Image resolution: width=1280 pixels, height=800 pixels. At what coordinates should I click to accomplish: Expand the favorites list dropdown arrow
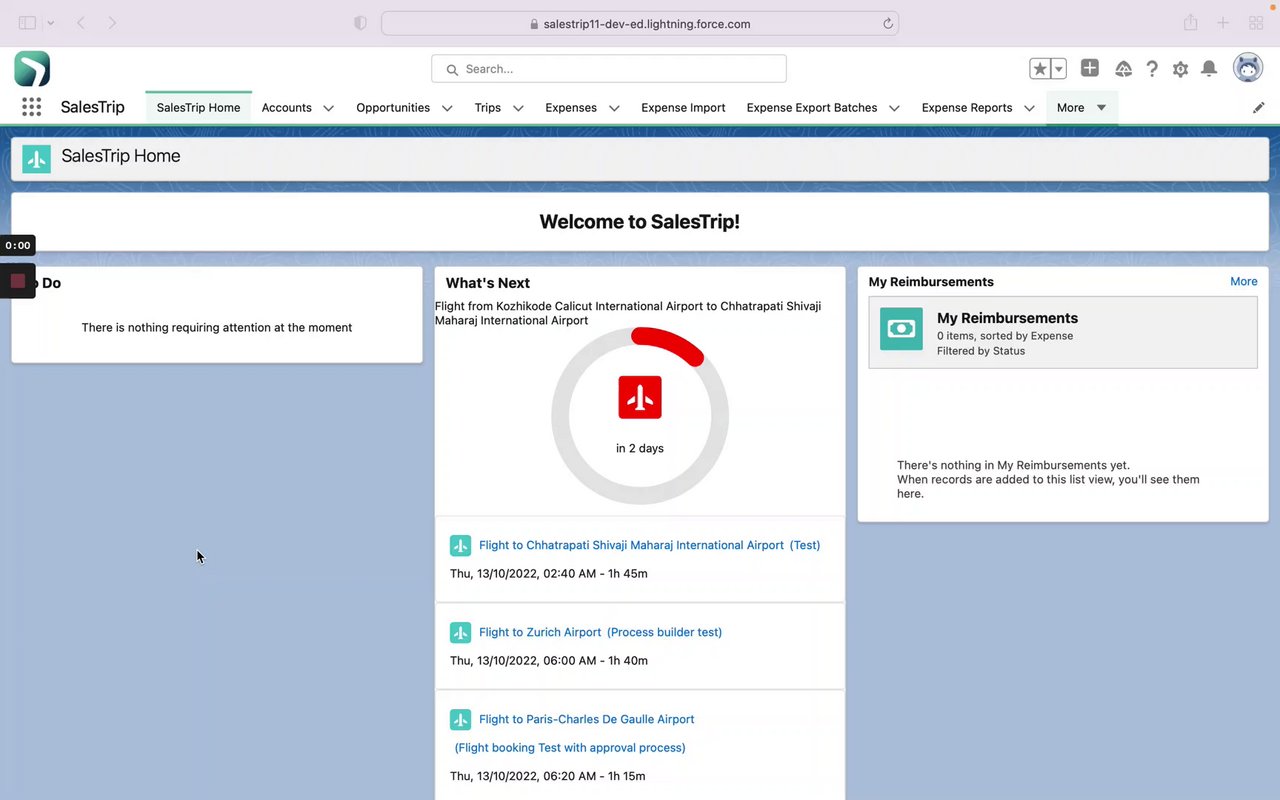[x=1058, y=69]
